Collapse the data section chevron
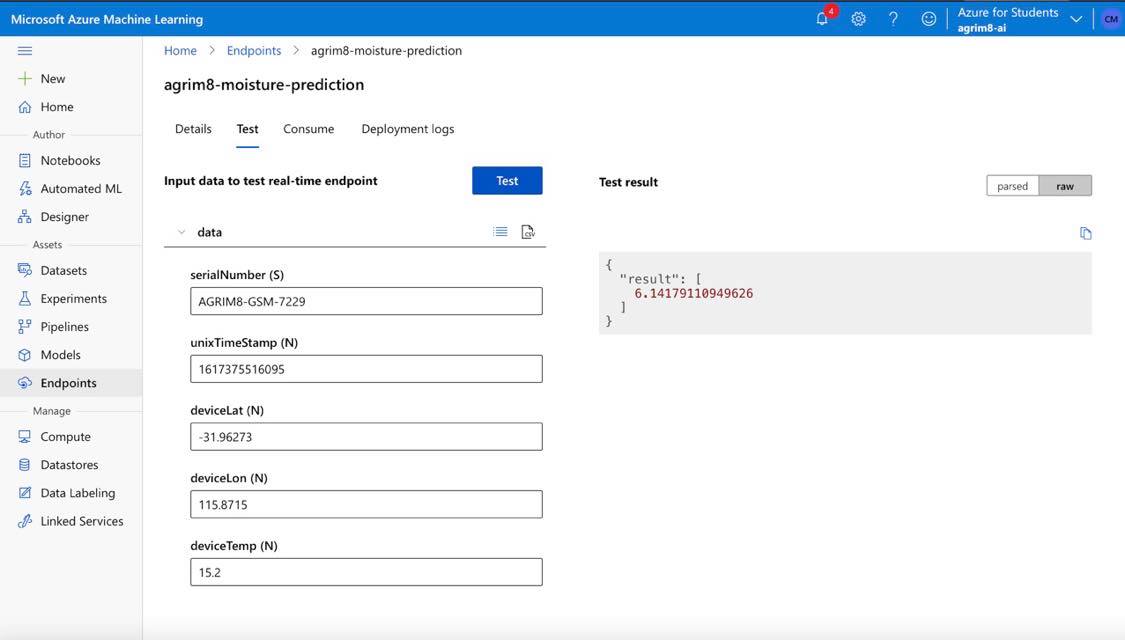 pos(182,232)
